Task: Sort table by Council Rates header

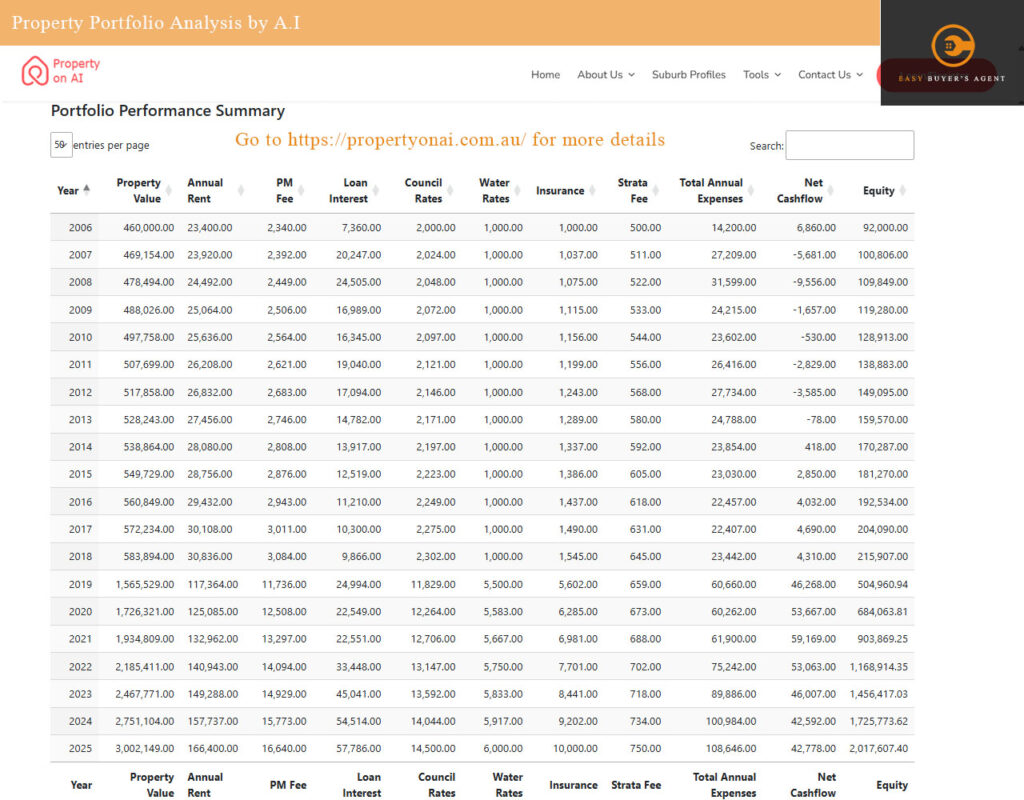Action: (423, 191)
